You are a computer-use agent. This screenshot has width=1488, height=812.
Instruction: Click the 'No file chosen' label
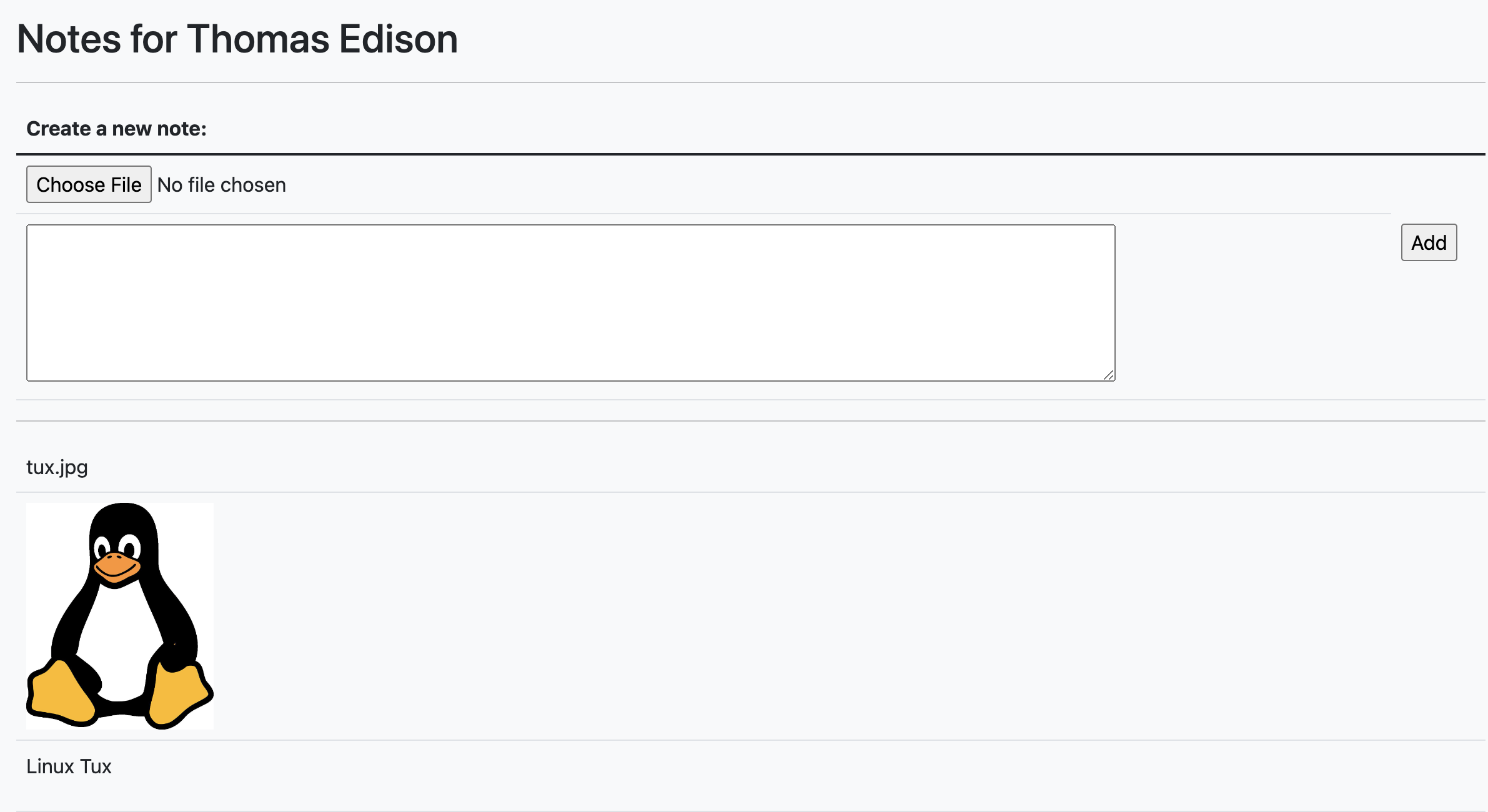pyautogui.click(x=222, y=185)
